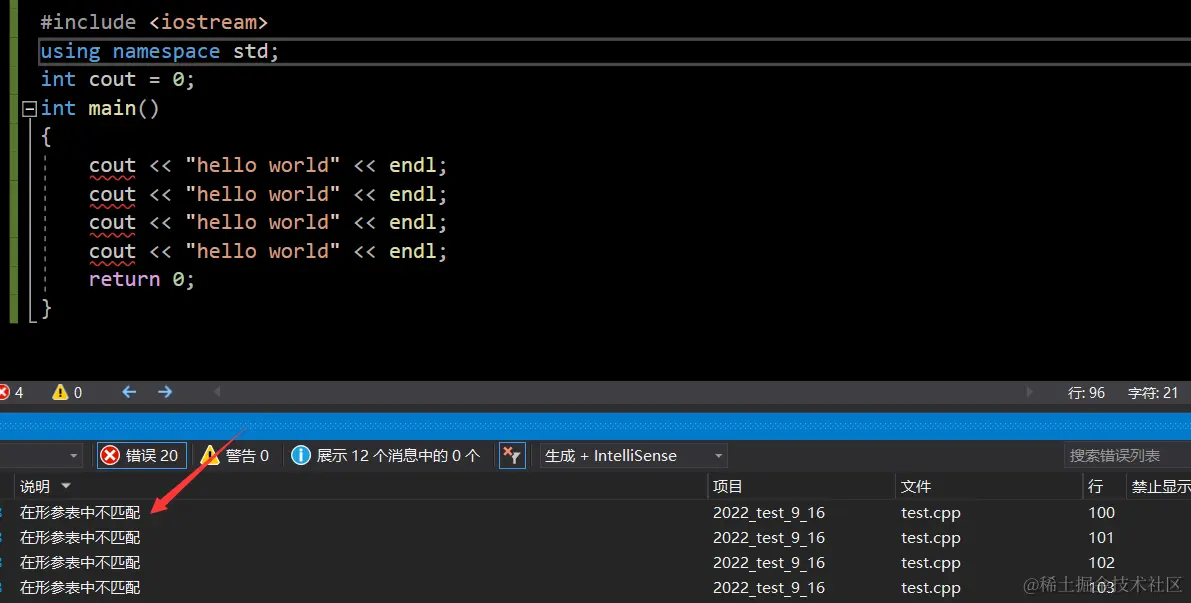Go to previous issue with left arrow

[129, 392]
